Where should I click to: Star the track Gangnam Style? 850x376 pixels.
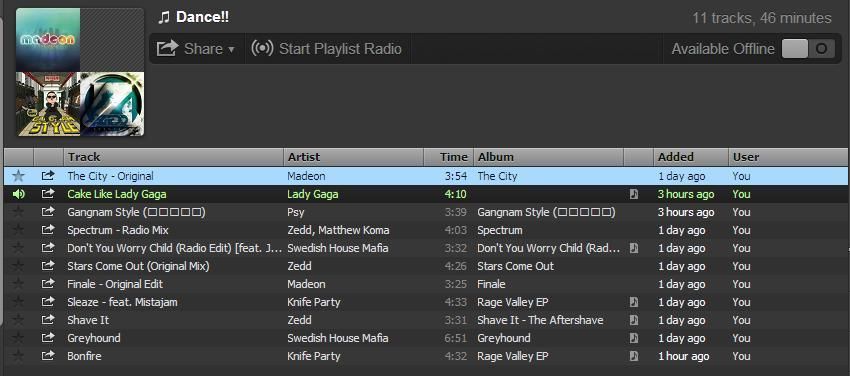click(x=18, y=212)
